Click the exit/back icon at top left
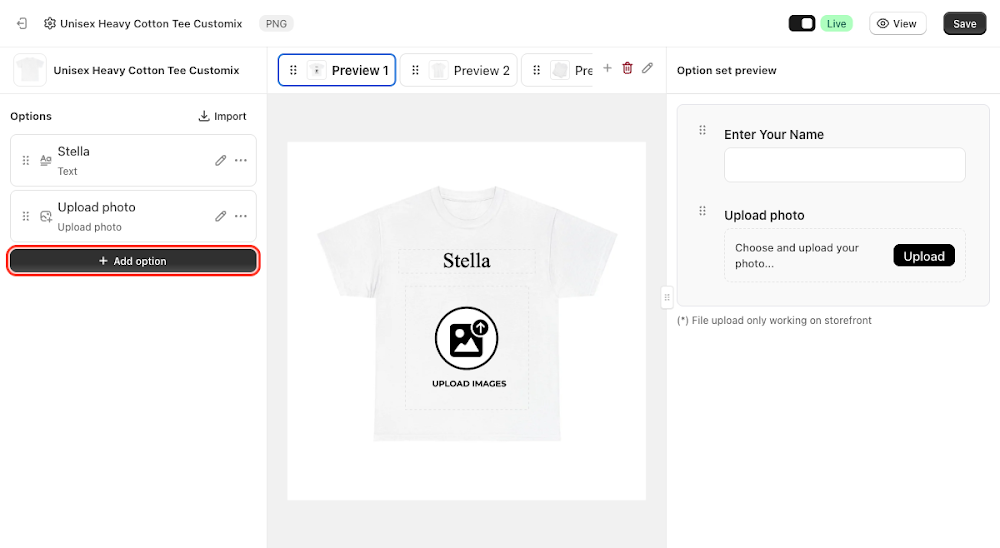The image size is (1000, 548). pos(22,24)
